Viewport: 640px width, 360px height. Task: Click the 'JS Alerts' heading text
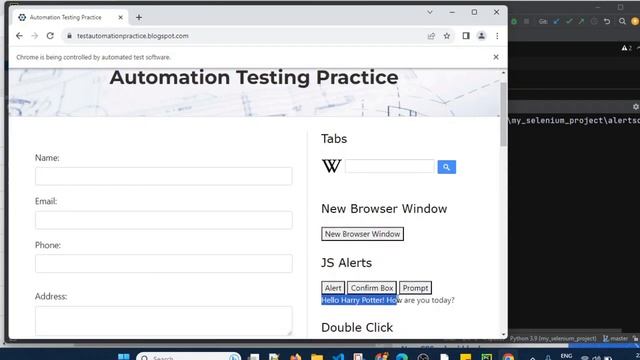[346, 263]
